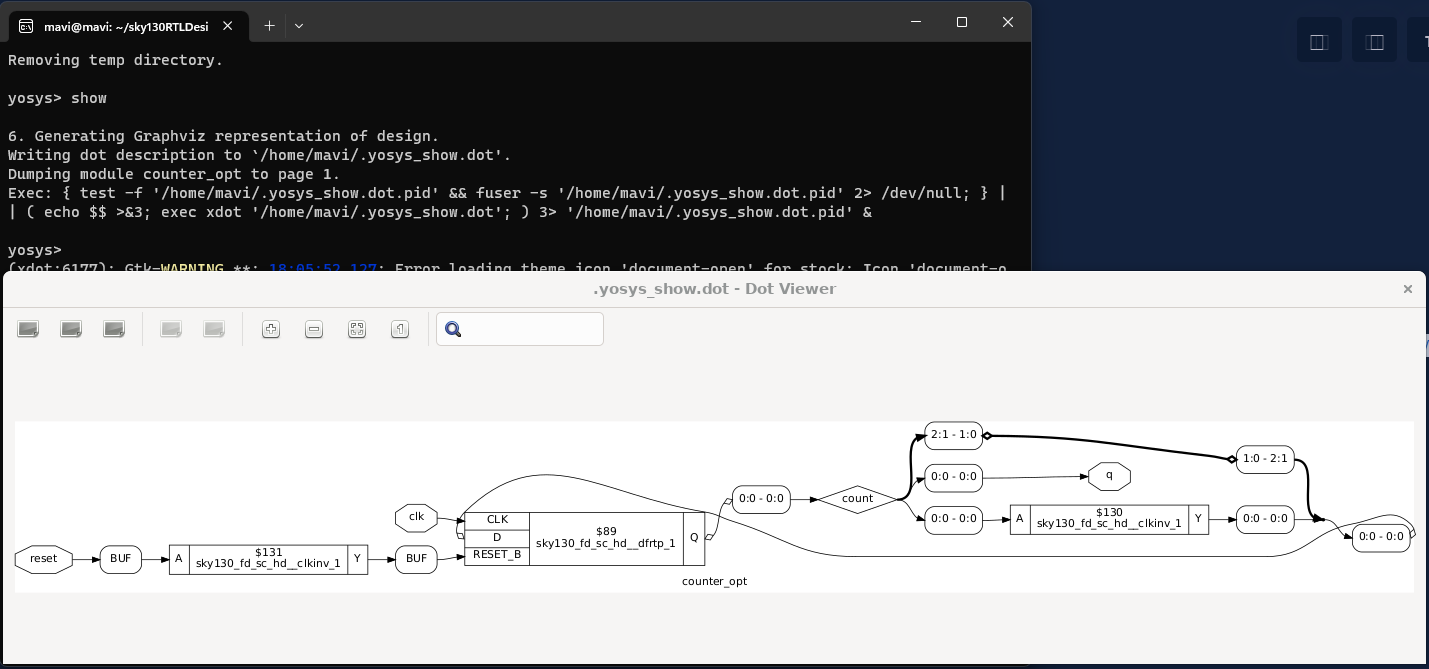The height and width of the screenshot is (669, 1429).
Task: Print the displayed graph
Action: (113, 328)
